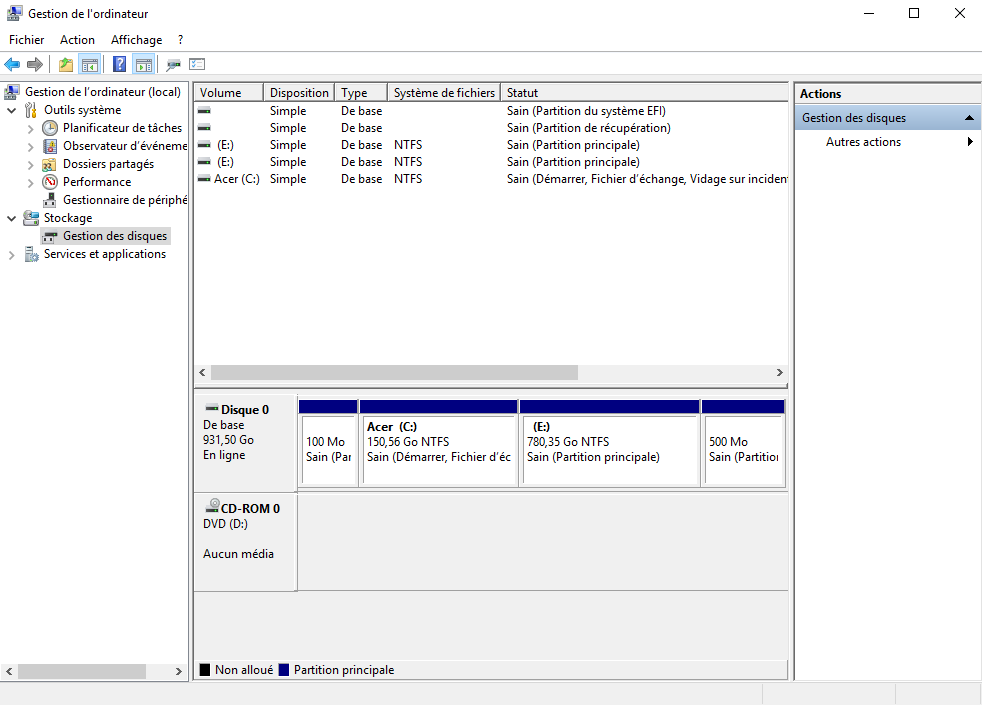The width and height of the screenshot is (982, 705).
Task: Toggle the action pane show/hide button
Action: [144, 65]
